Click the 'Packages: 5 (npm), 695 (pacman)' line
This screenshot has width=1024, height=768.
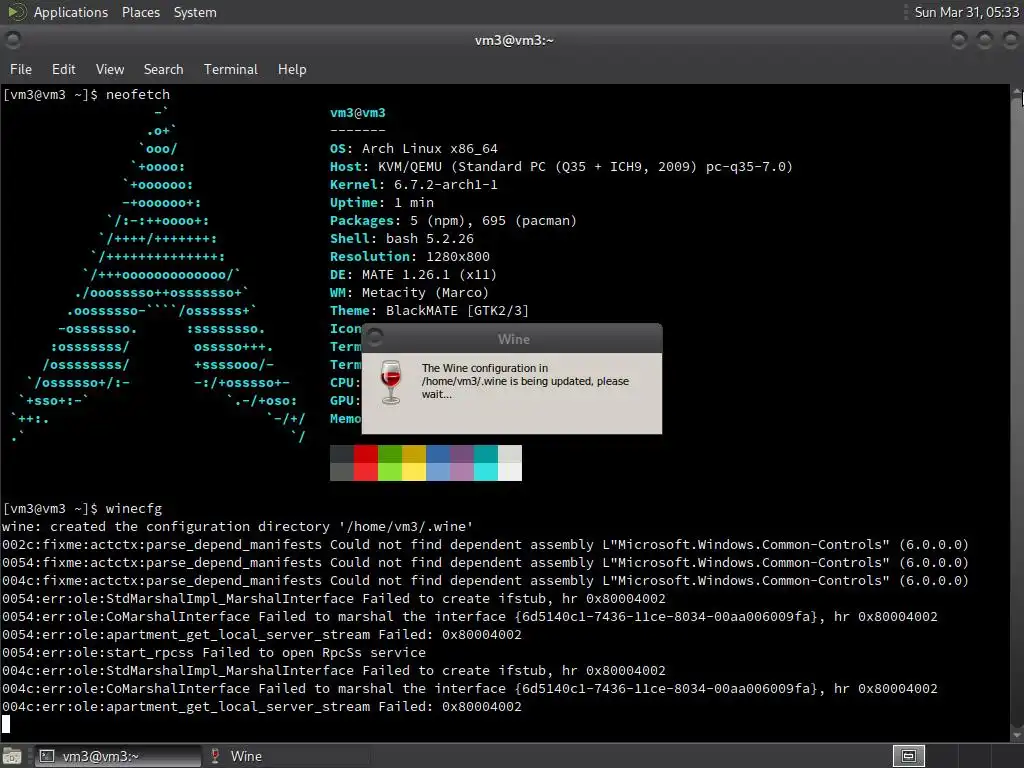(453, 221)
